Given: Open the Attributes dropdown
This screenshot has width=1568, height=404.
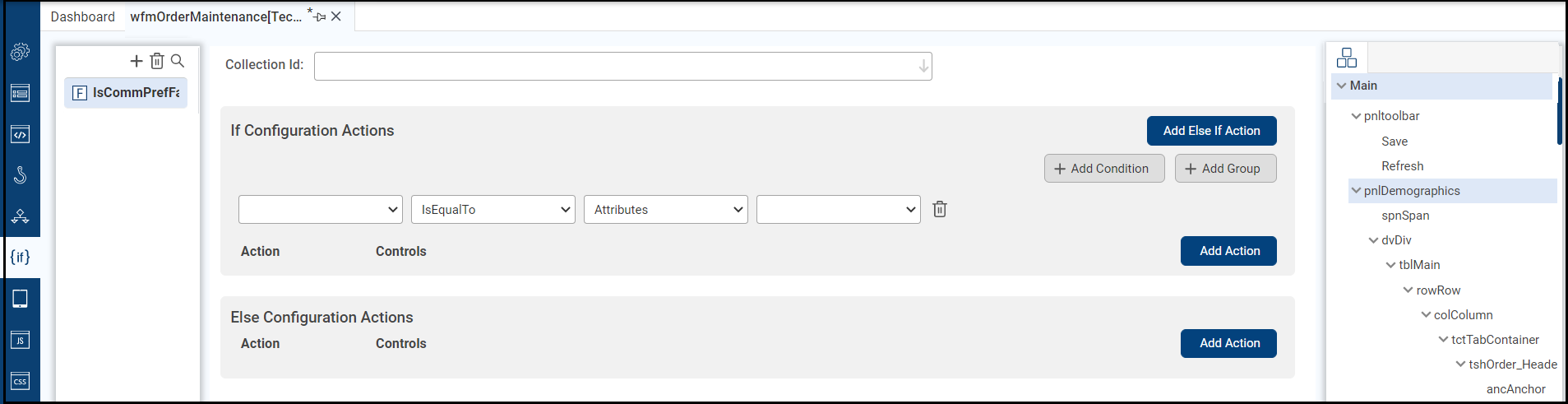Looking at the screenshot, I should coord(666,209).
